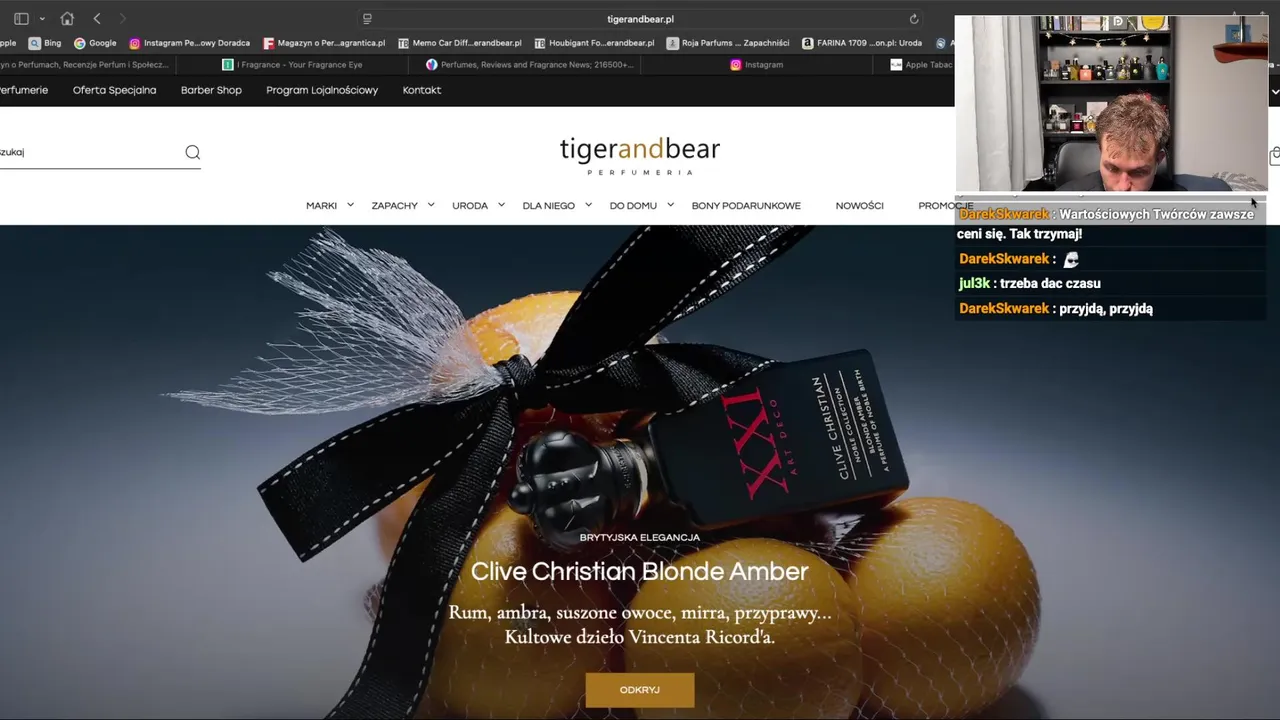Open the Magazyn o Perfumach Fragrantica bookmark

324,43
